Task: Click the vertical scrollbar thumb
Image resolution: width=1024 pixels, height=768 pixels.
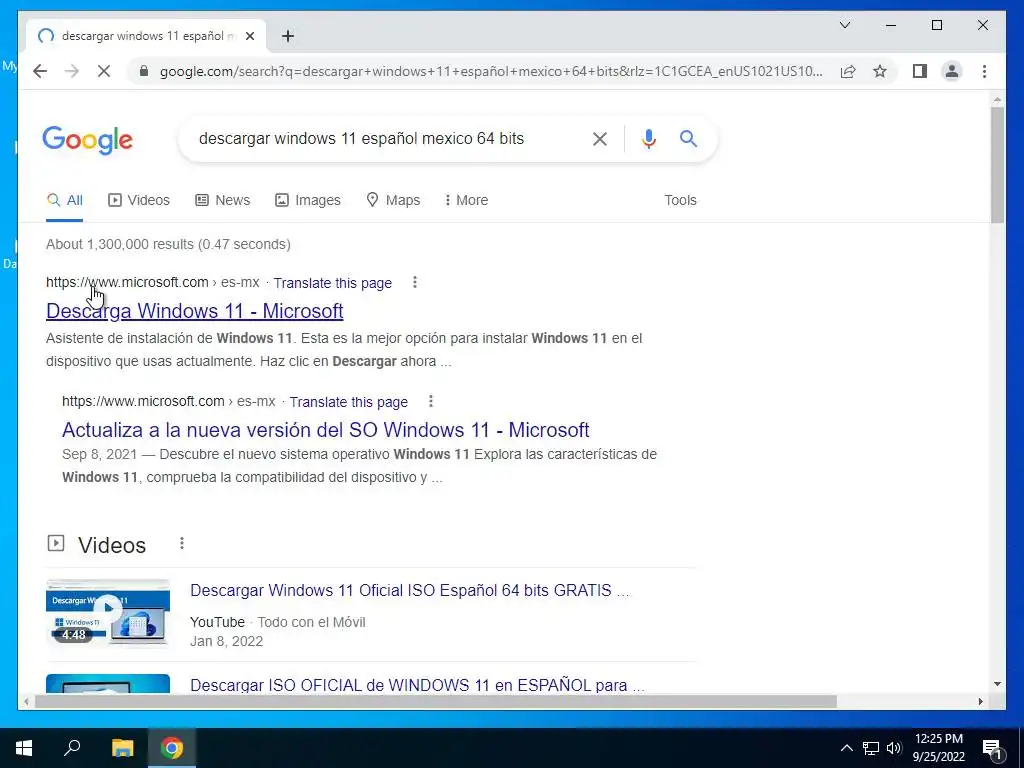Action: 997,165
